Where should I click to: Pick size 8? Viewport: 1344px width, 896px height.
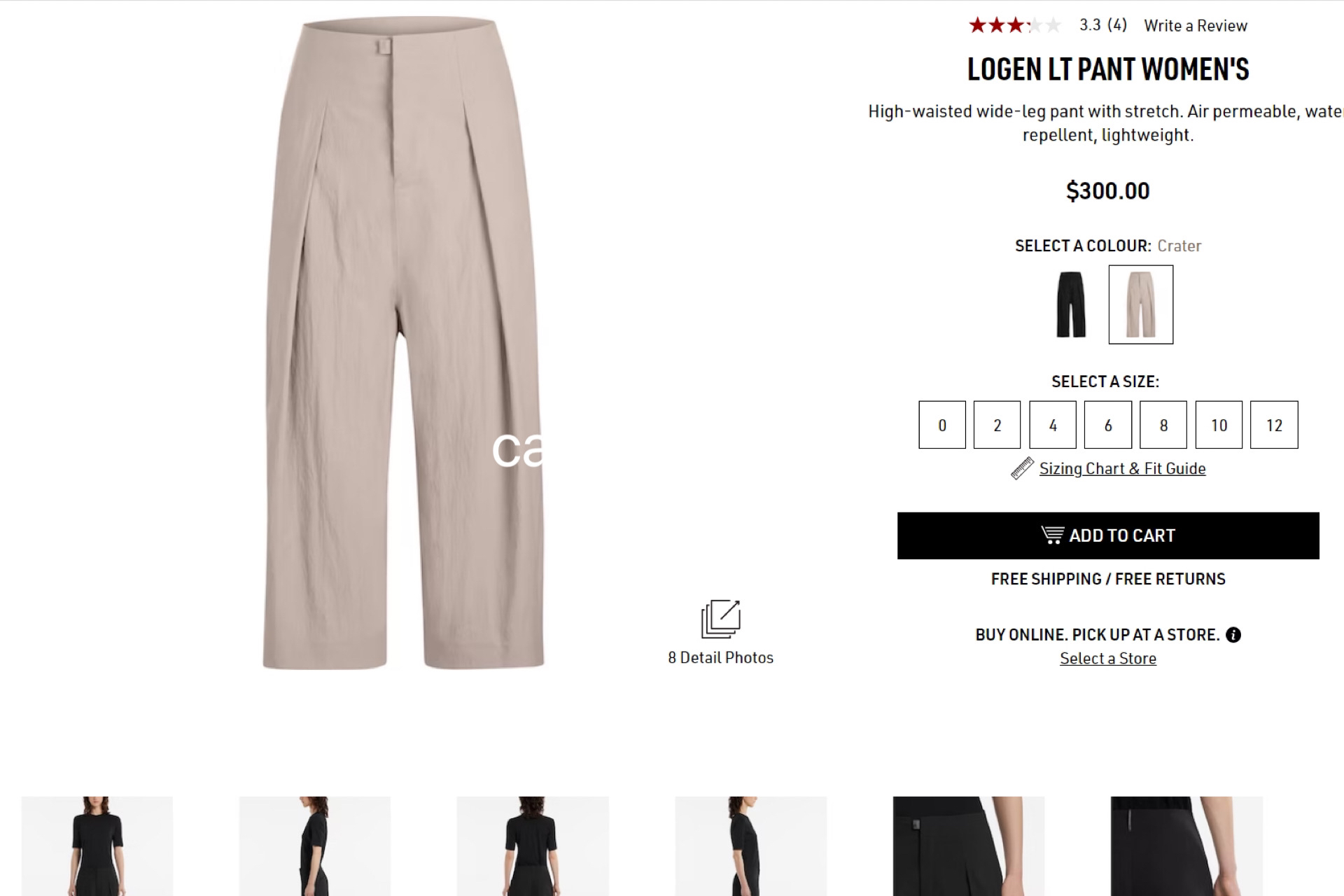(x=1163, y=425)
